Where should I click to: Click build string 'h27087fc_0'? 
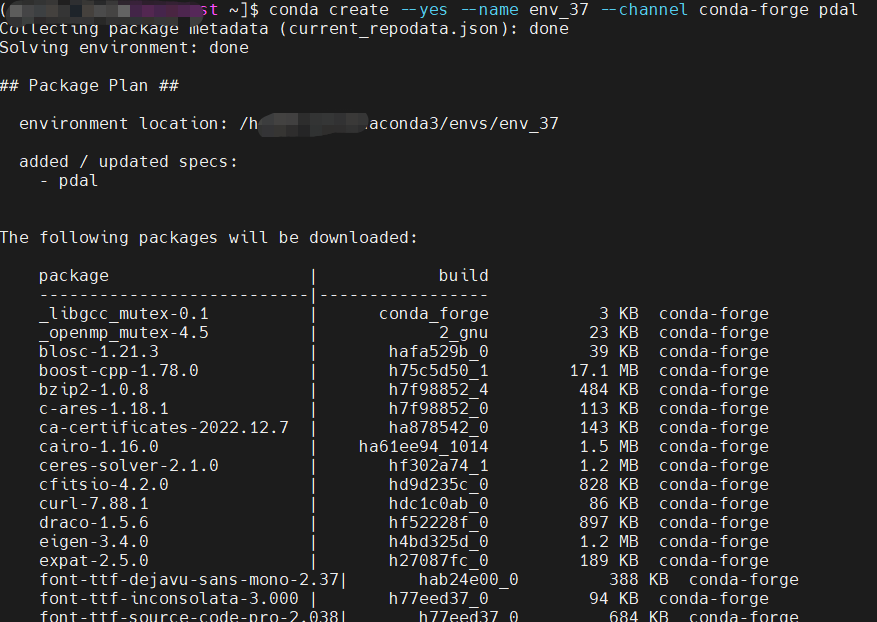[x=438, y=561]
